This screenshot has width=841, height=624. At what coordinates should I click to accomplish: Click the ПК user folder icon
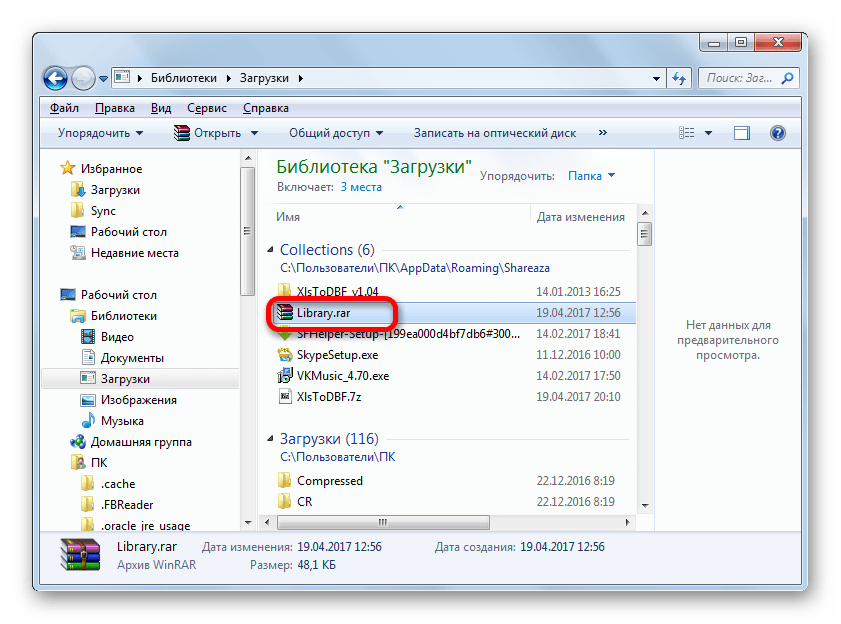[78, 463]
